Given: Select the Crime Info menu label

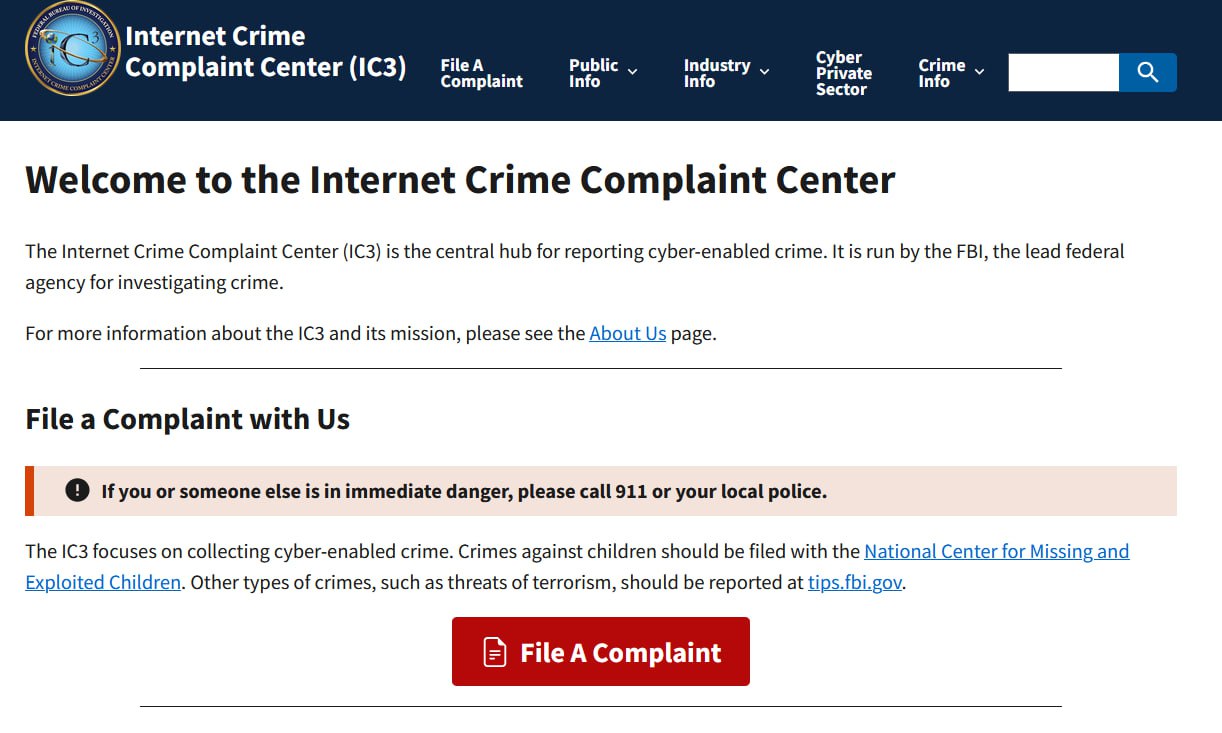Looking at the screenshot, I should 941,73.
